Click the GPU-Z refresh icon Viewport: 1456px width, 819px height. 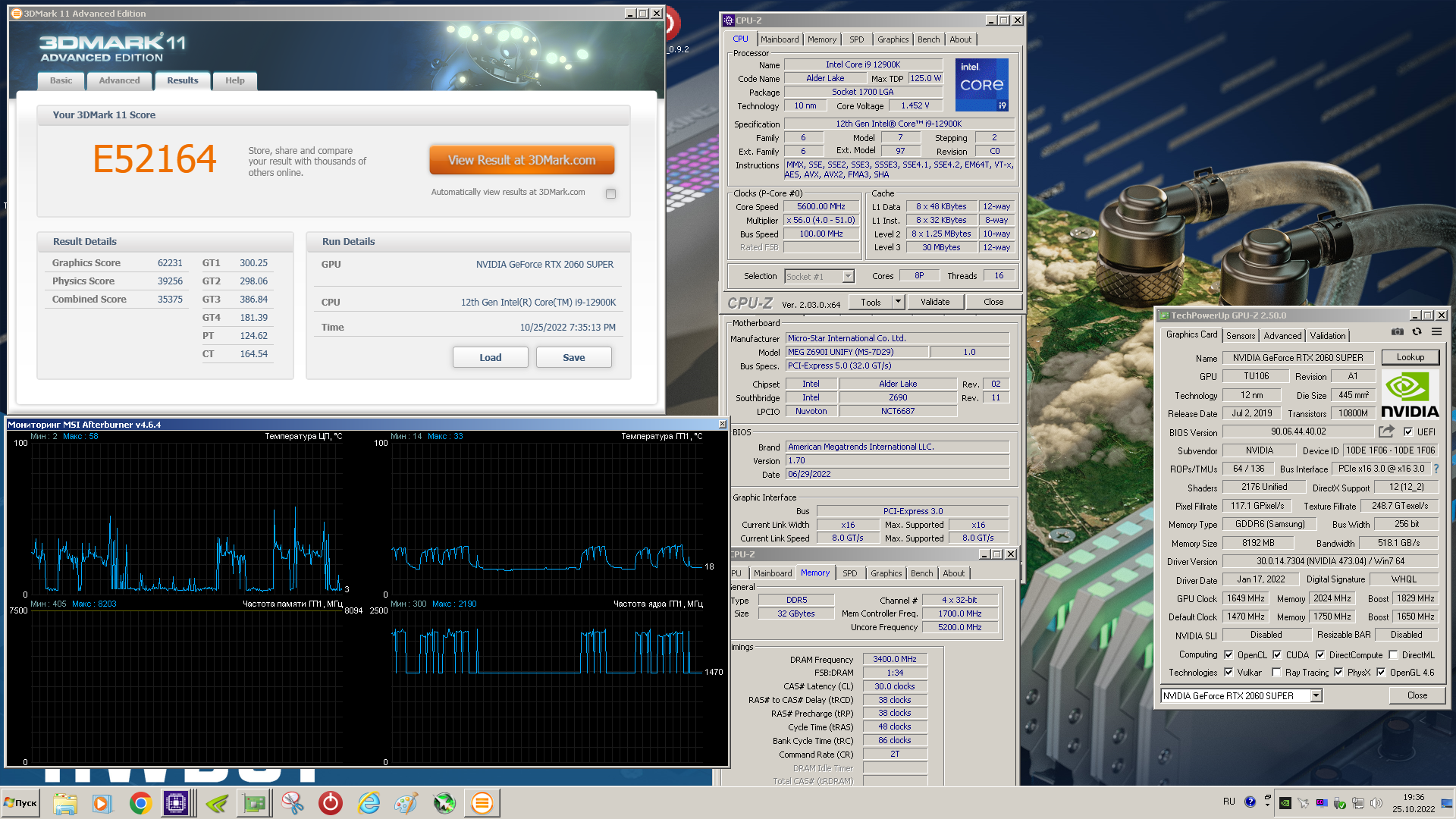point(1417,332)
